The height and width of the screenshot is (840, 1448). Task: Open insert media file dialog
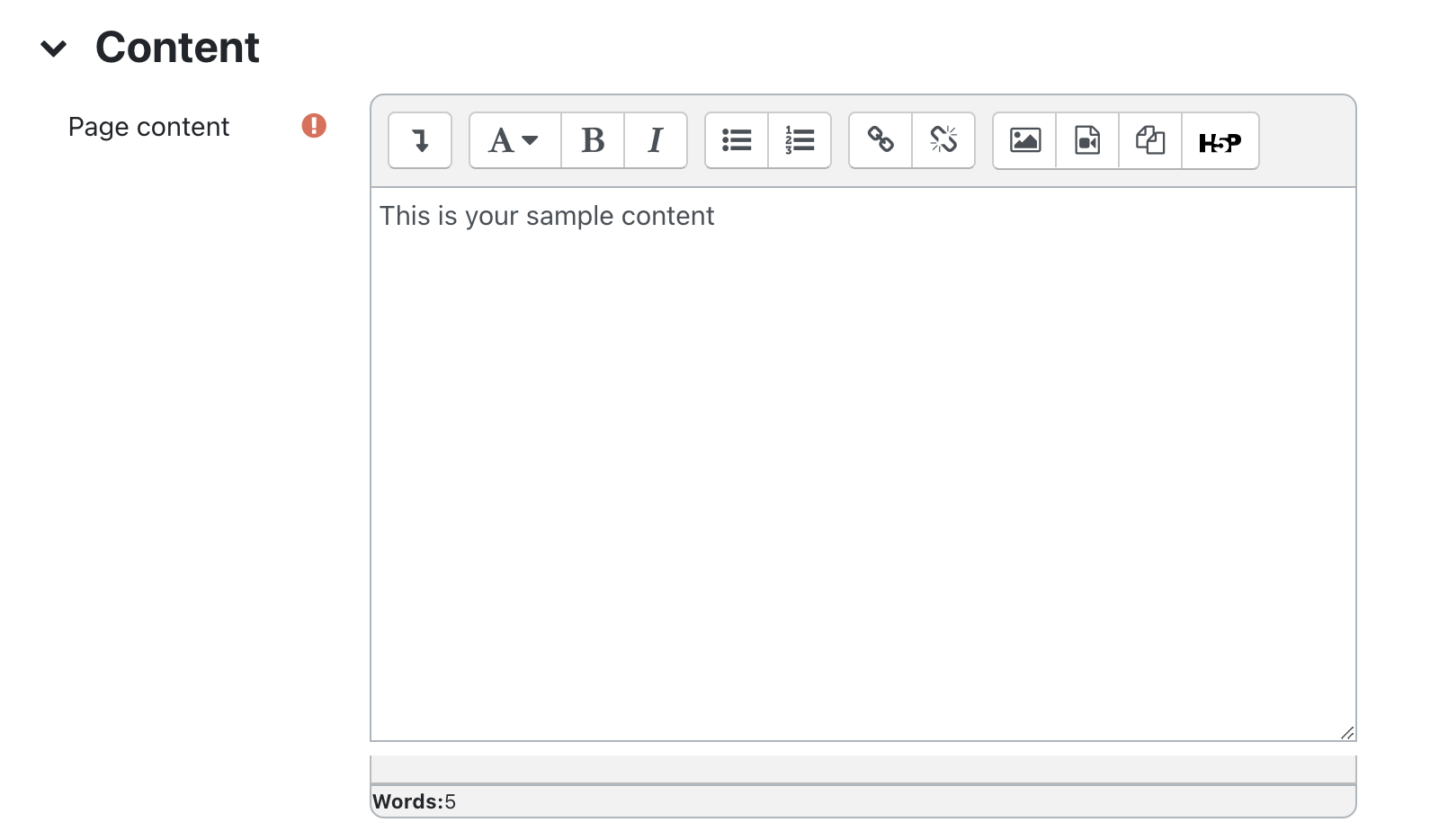(1087, 140)
